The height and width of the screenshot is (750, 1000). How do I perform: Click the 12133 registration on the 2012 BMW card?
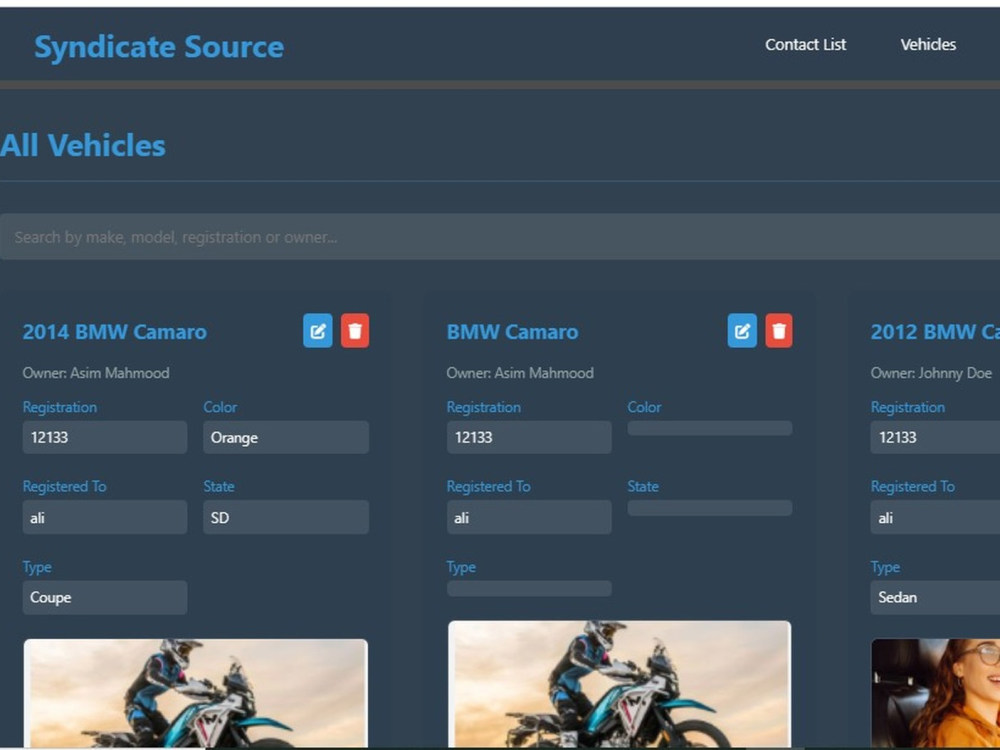935,437
